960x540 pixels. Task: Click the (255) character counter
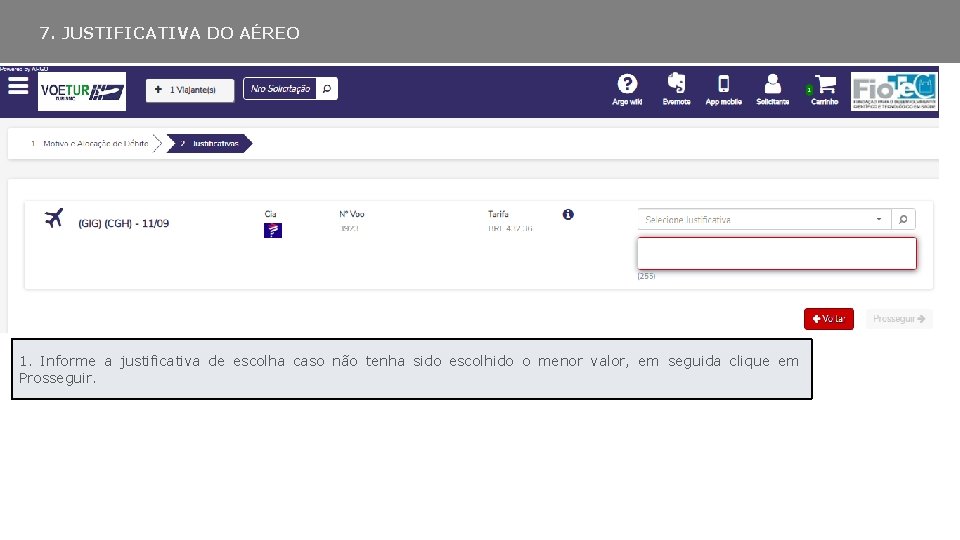[x=647, y=276]
